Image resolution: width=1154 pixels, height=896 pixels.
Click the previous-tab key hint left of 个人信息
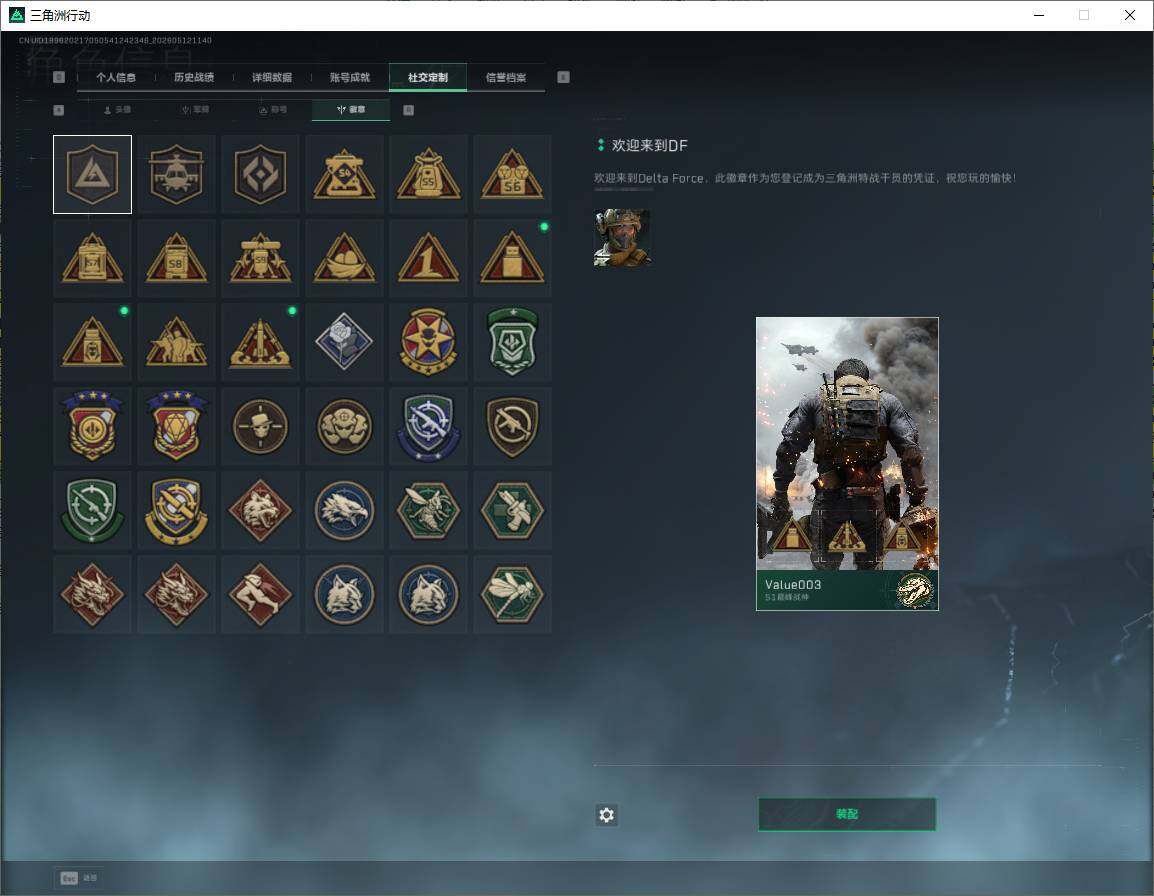click(x=59, y=77)
